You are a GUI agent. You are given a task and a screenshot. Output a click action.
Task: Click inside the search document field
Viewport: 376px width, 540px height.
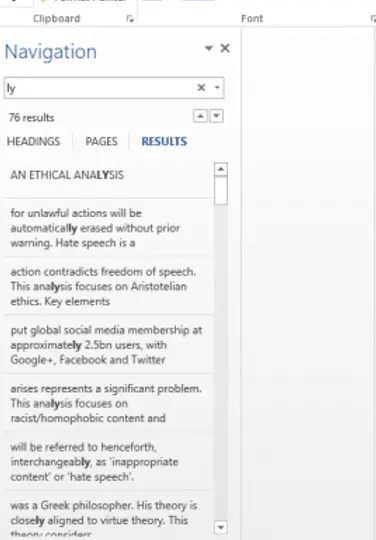coord(100,88)
